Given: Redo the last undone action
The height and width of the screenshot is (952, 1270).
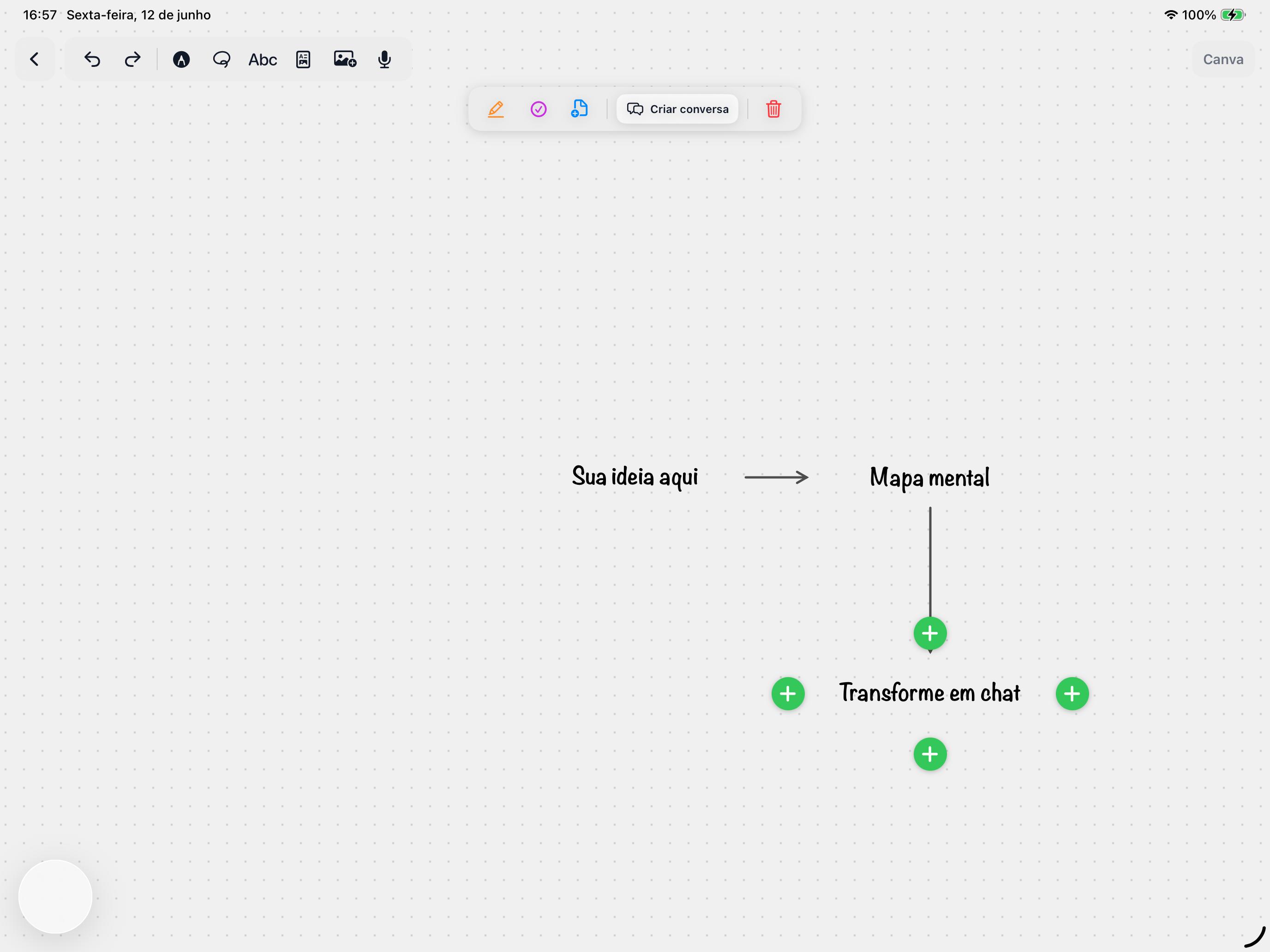Looking at the screenshot, I should pos(132,59).
